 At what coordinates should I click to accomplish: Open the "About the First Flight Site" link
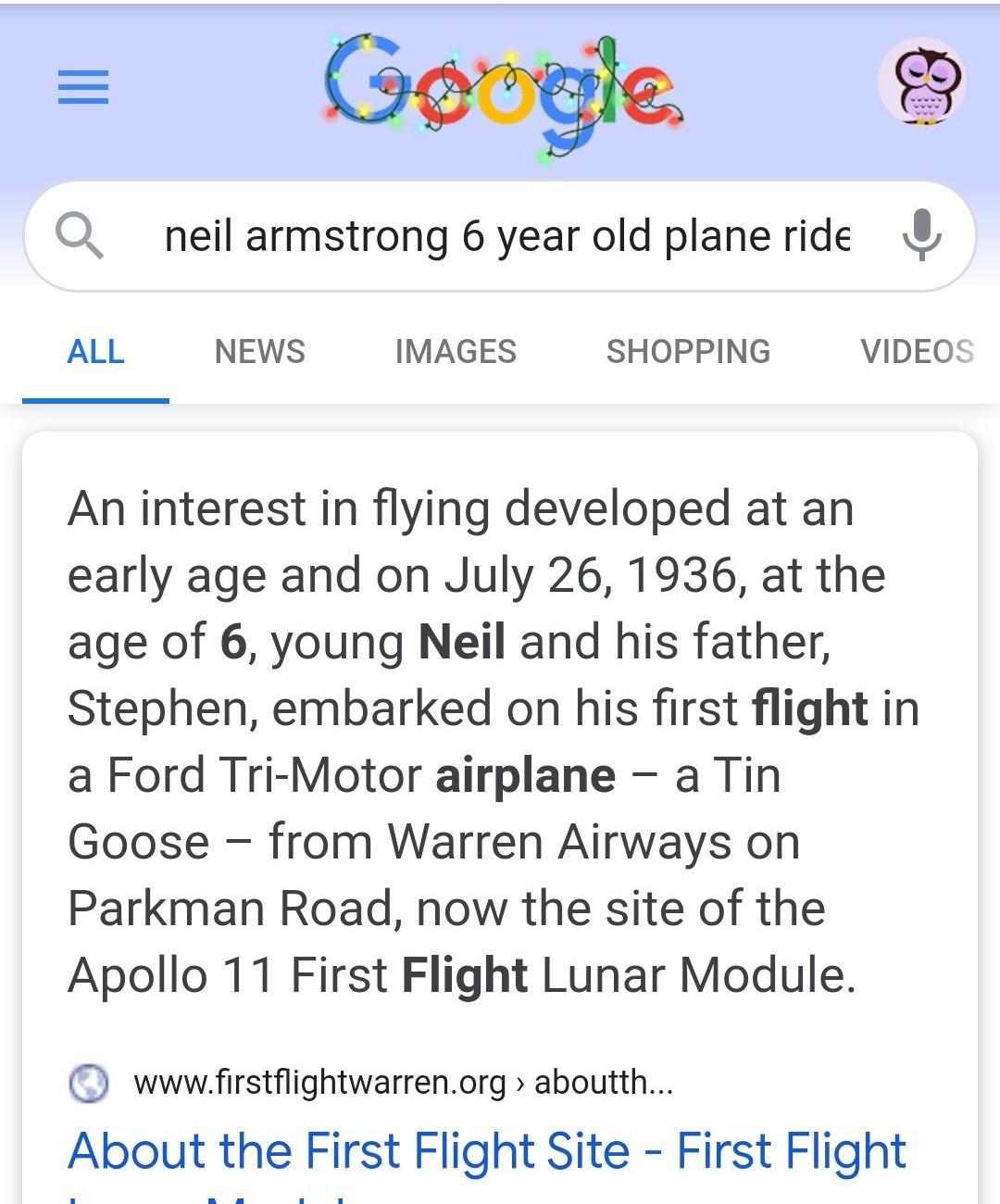point(487,1151)
